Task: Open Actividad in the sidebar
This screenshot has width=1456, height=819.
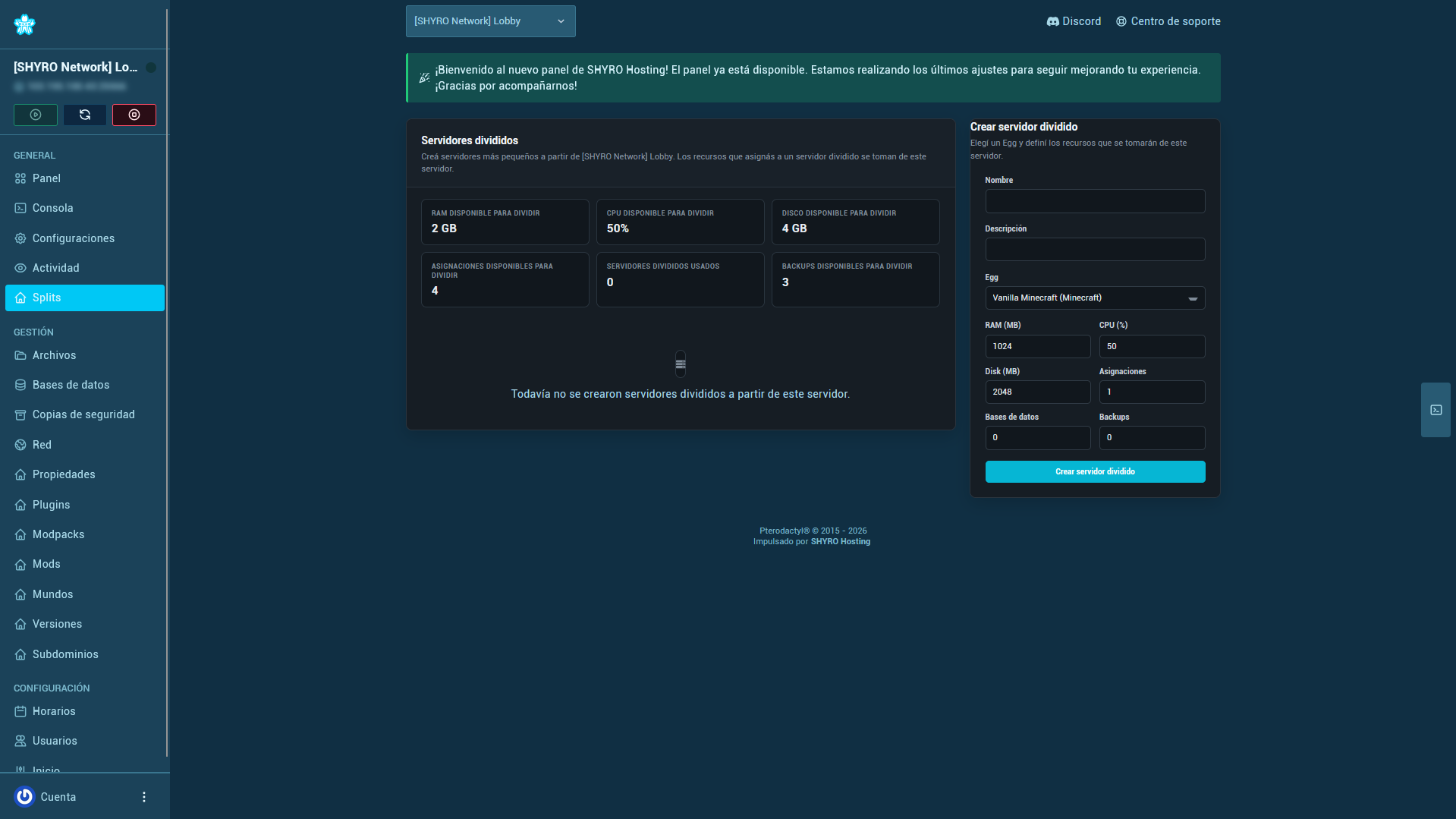Action: (x=85, y=268)
